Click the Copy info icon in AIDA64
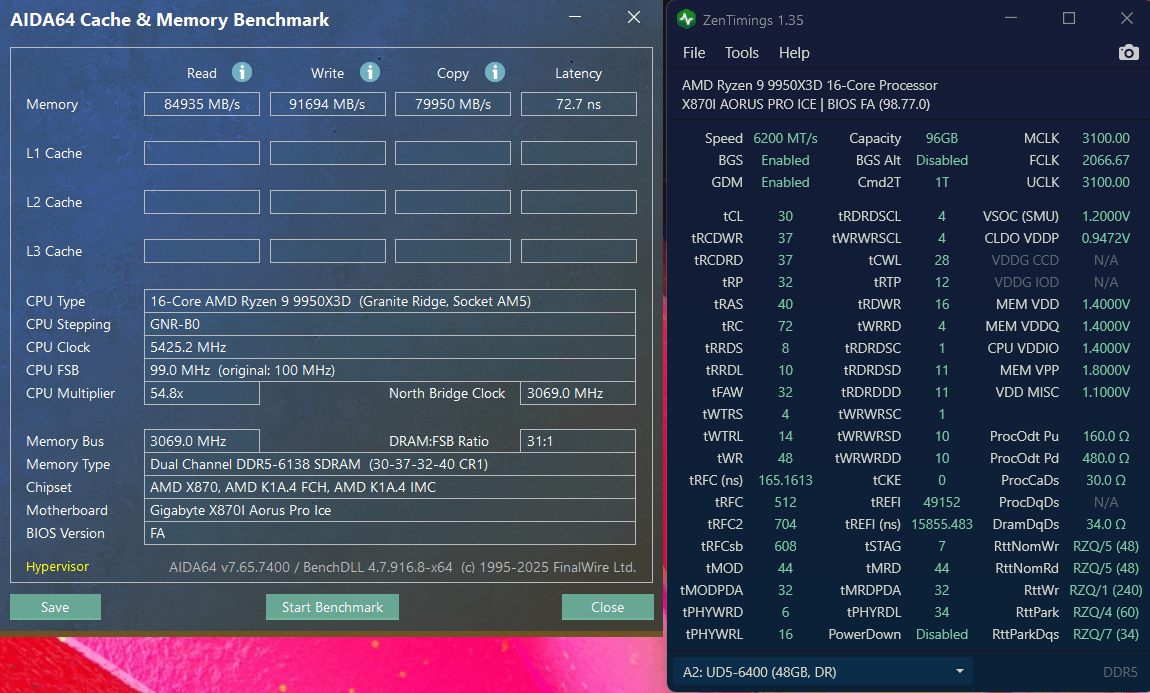The height and width of the screenshot is (693, 1150). click(x=495, y=72)
